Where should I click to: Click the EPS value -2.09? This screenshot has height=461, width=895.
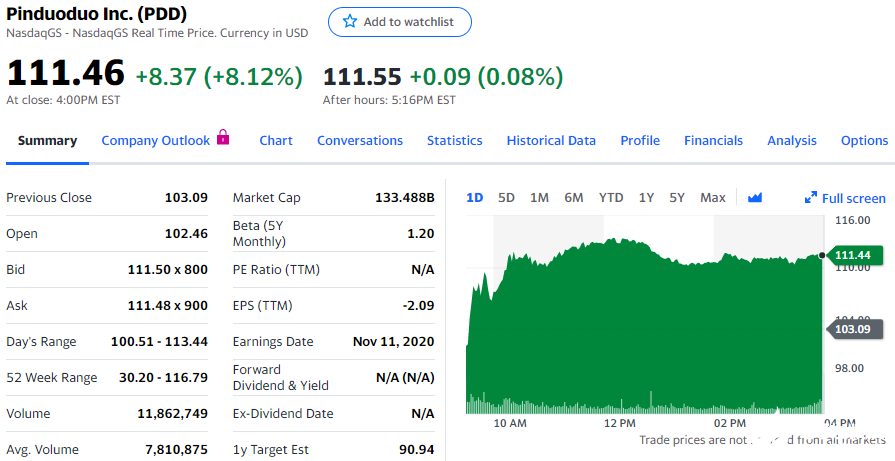[418, 305]
